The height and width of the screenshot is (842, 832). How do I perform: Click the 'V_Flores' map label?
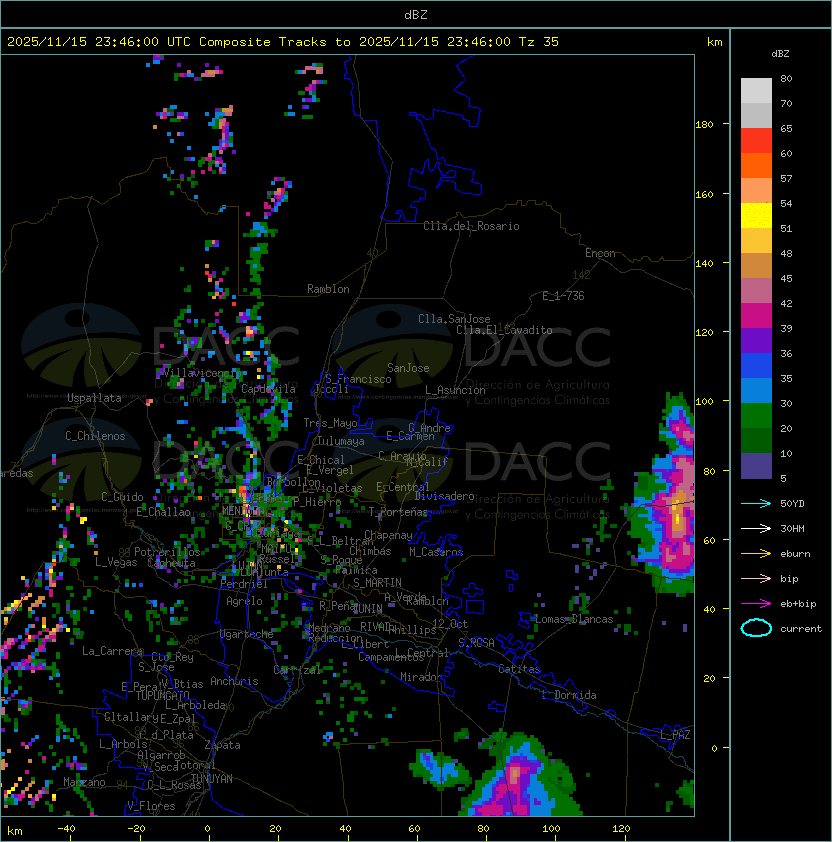[x=151, y=806]
